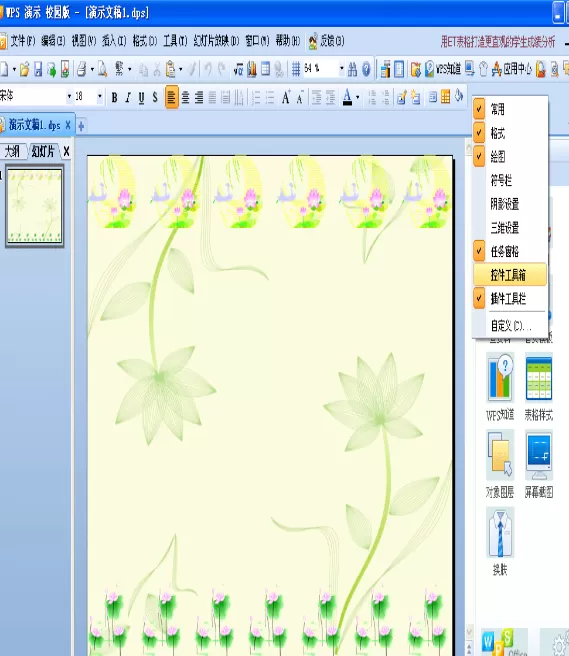This screenshot has height=656, width=569.
Task: Center-align the text
Action: tap(185, 97)
